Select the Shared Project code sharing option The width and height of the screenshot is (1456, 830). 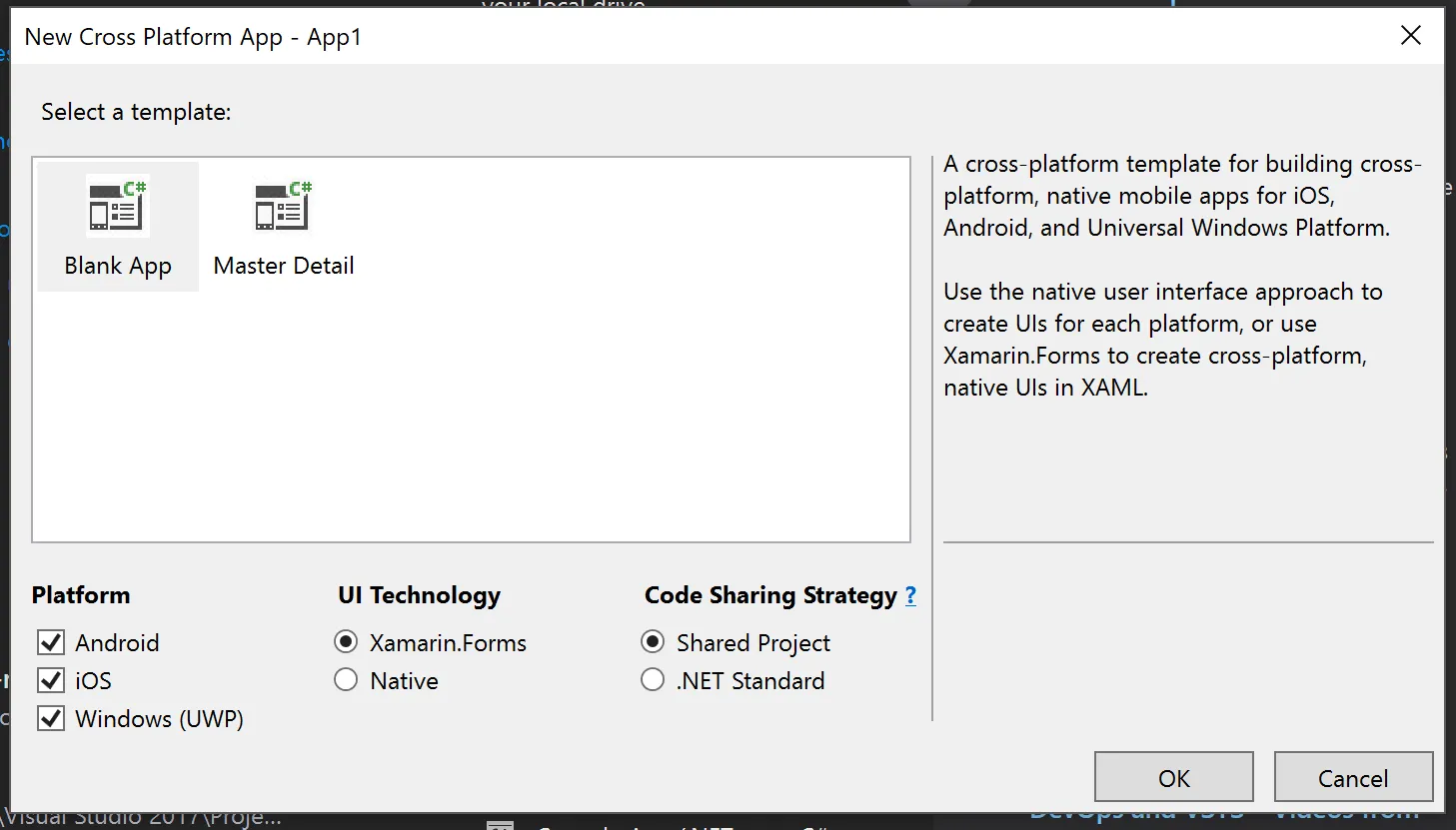[653, 642]
